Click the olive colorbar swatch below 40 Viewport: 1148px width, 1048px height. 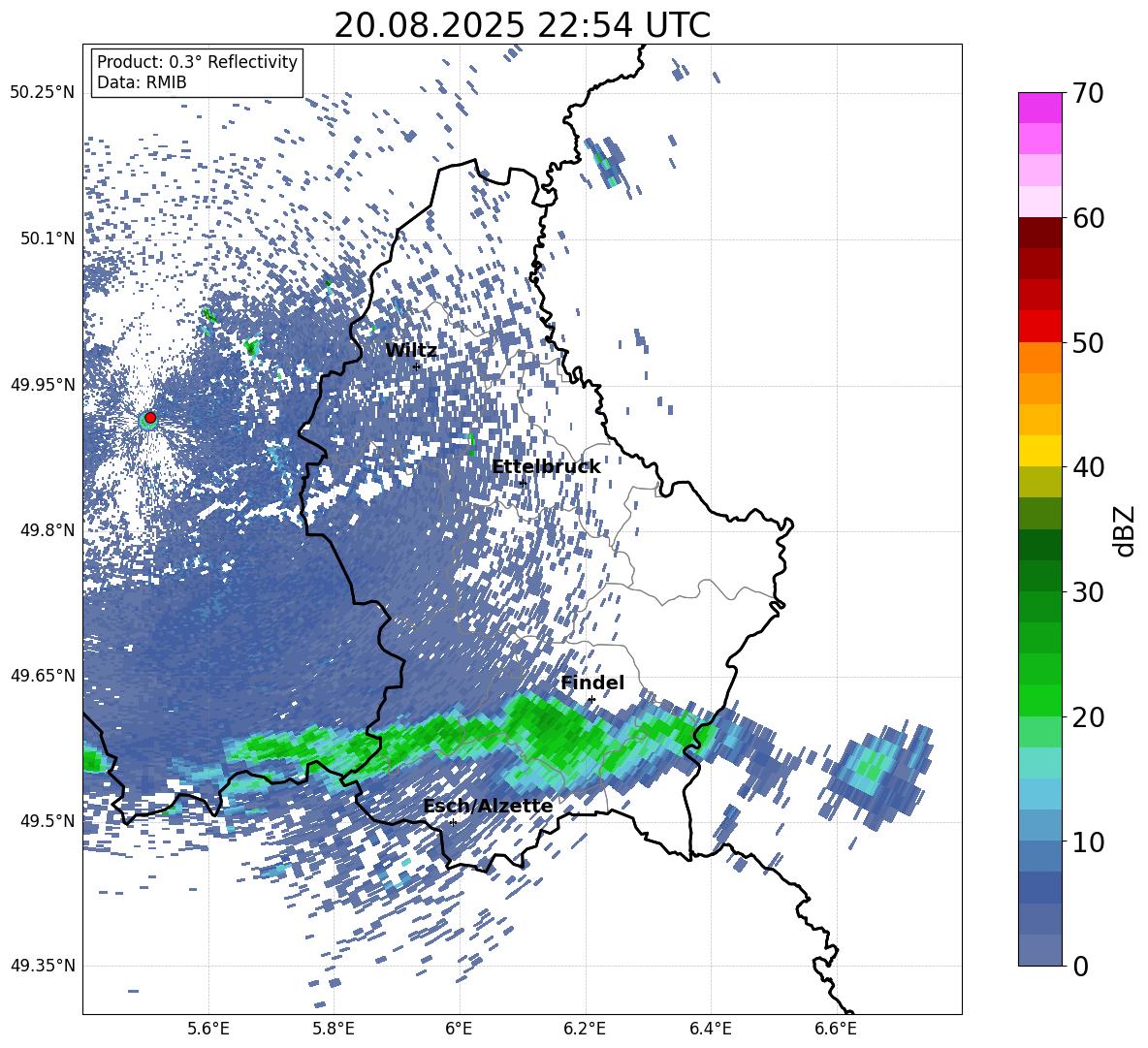[x=1040, y=482]
